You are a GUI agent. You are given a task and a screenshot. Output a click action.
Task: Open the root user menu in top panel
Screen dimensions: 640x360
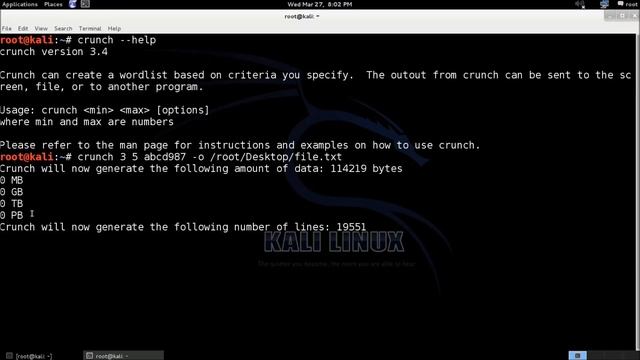pos(628,4)
